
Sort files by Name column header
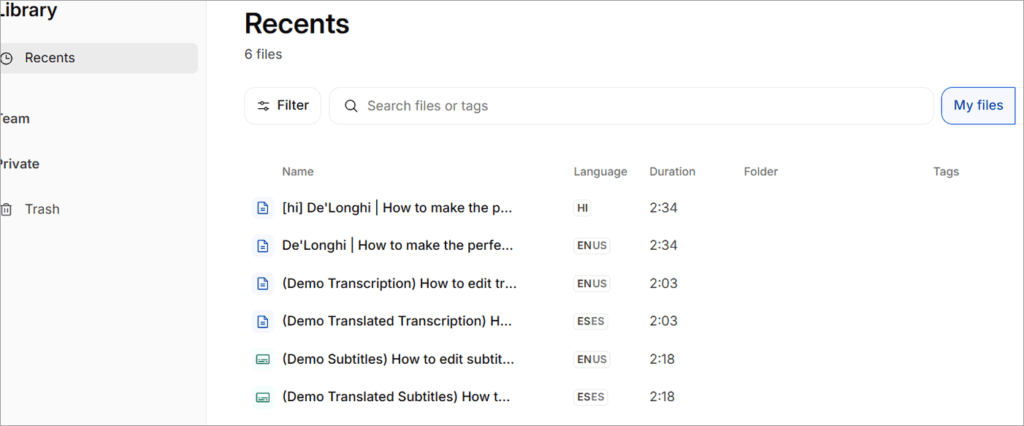coord(298,172)
